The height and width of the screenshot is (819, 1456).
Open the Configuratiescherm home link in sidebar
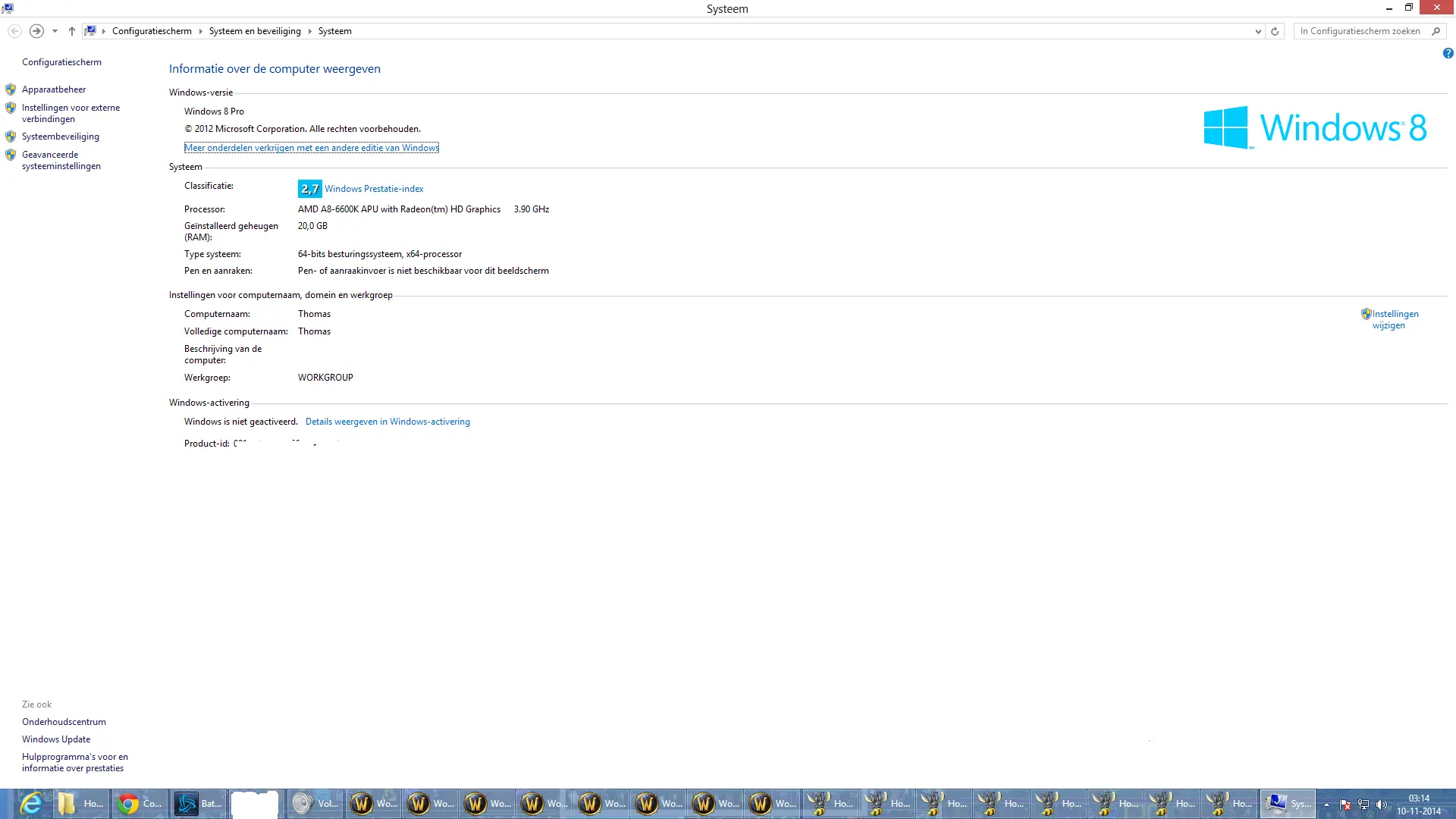(x=61, y=62)
